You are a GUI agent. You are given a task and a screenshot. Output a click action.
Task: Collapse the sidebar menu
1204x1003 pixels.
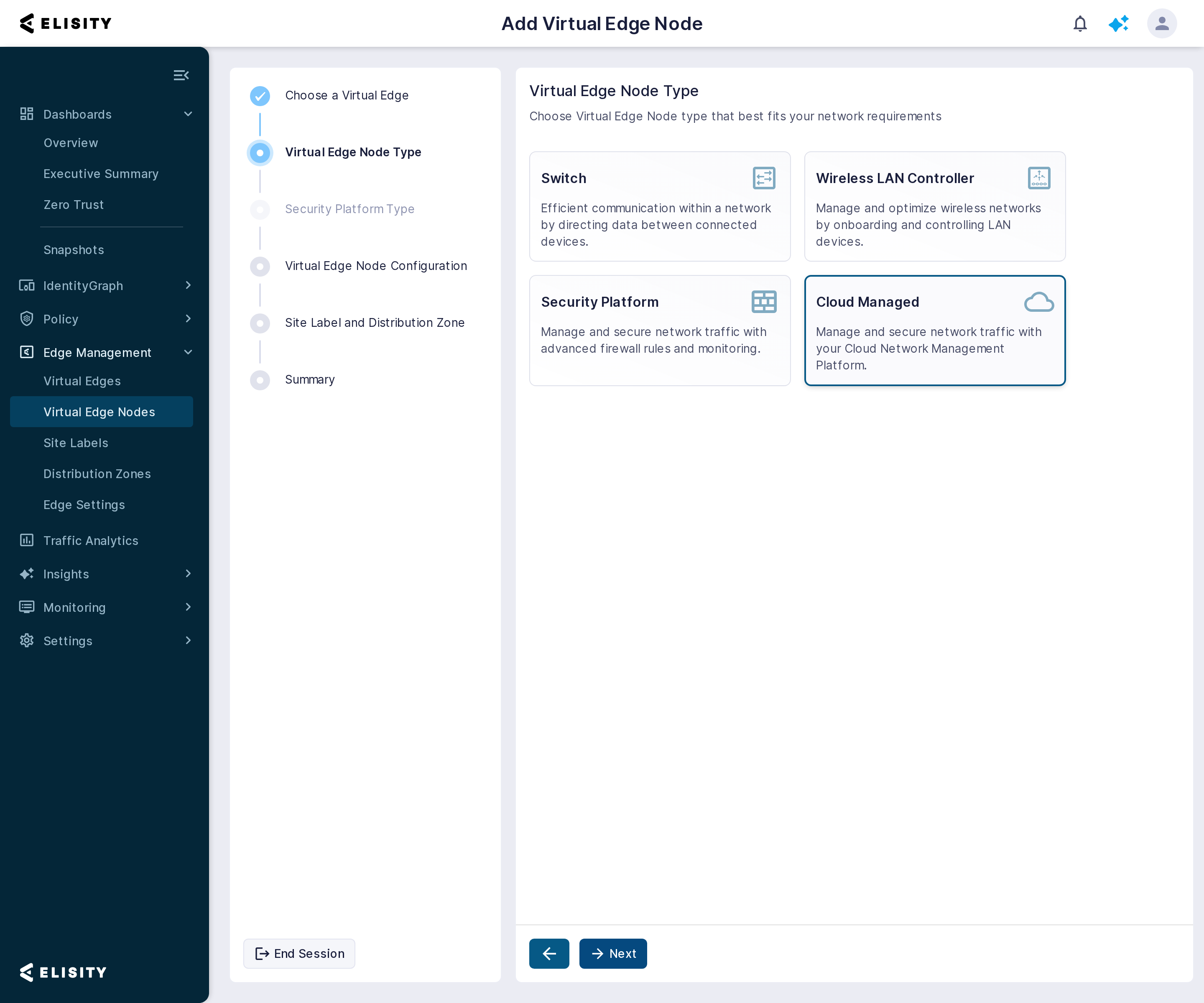click(181, 75)
